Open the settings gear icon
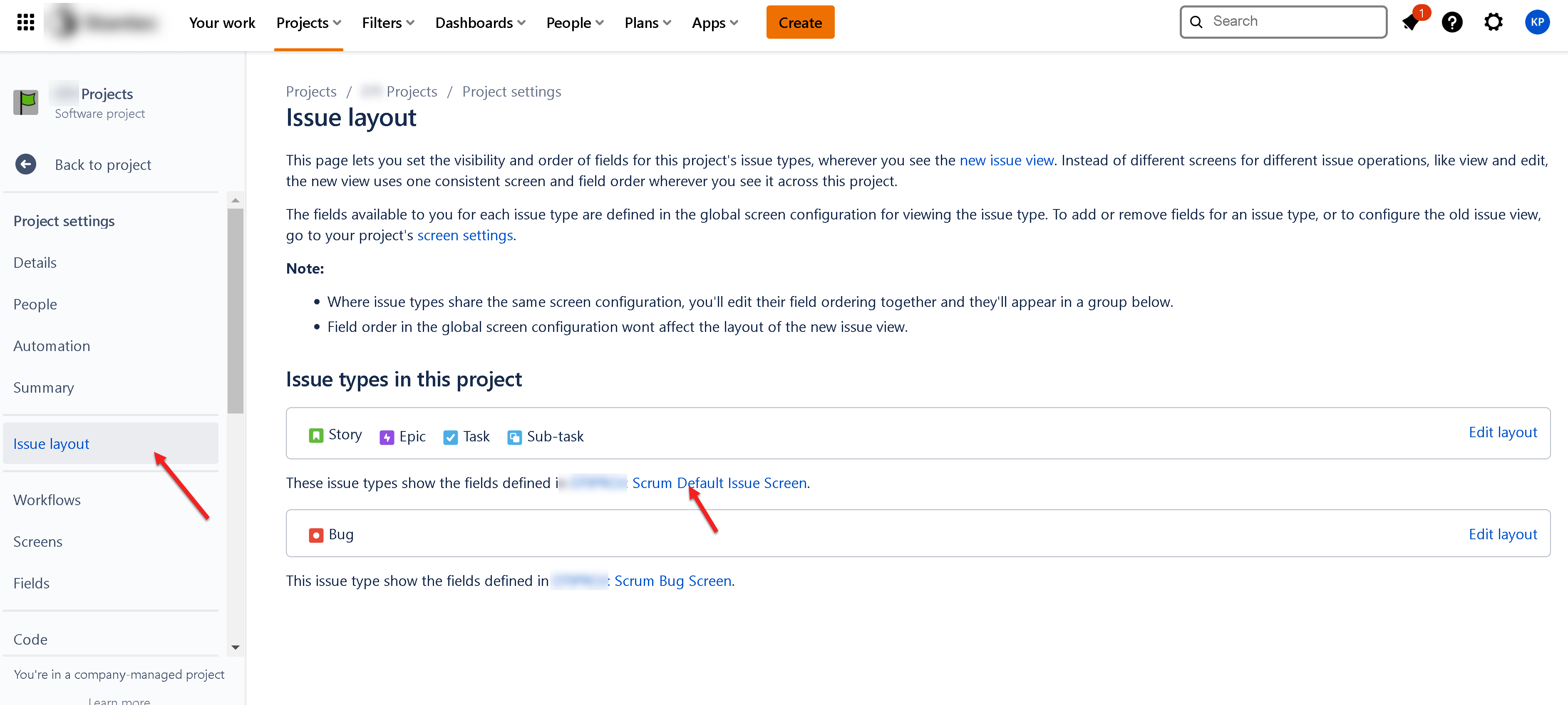This screenshot has height=705, width=1568. 1494,22
